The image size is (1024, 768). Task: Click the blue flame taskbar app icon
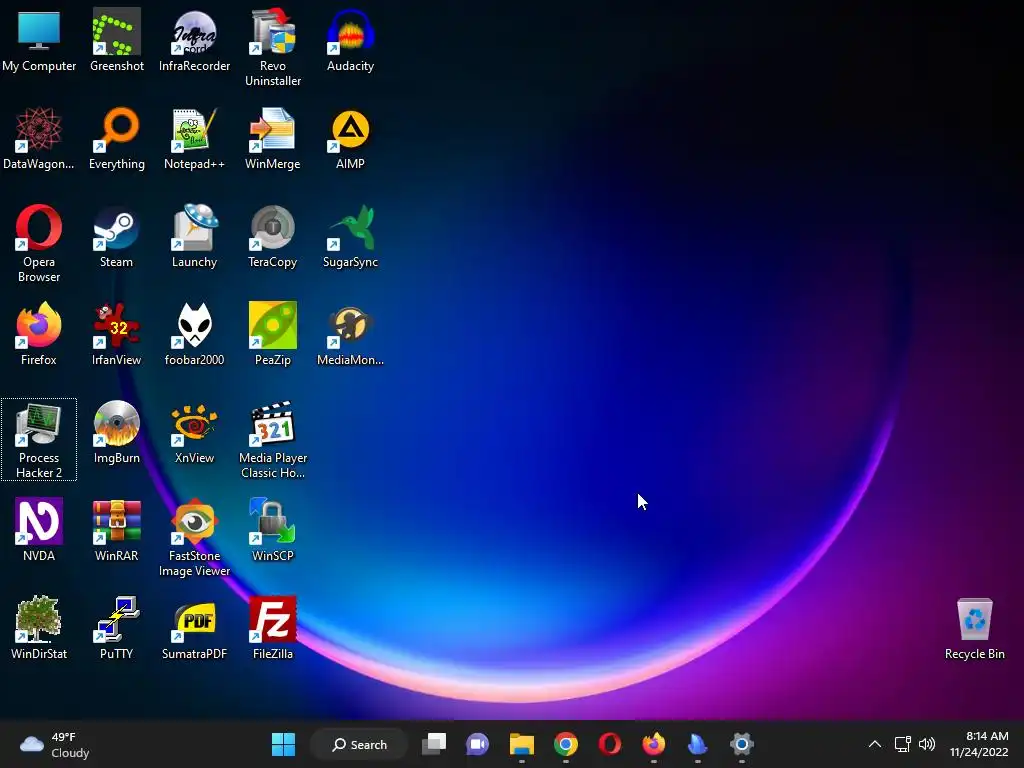coord(697,744)
